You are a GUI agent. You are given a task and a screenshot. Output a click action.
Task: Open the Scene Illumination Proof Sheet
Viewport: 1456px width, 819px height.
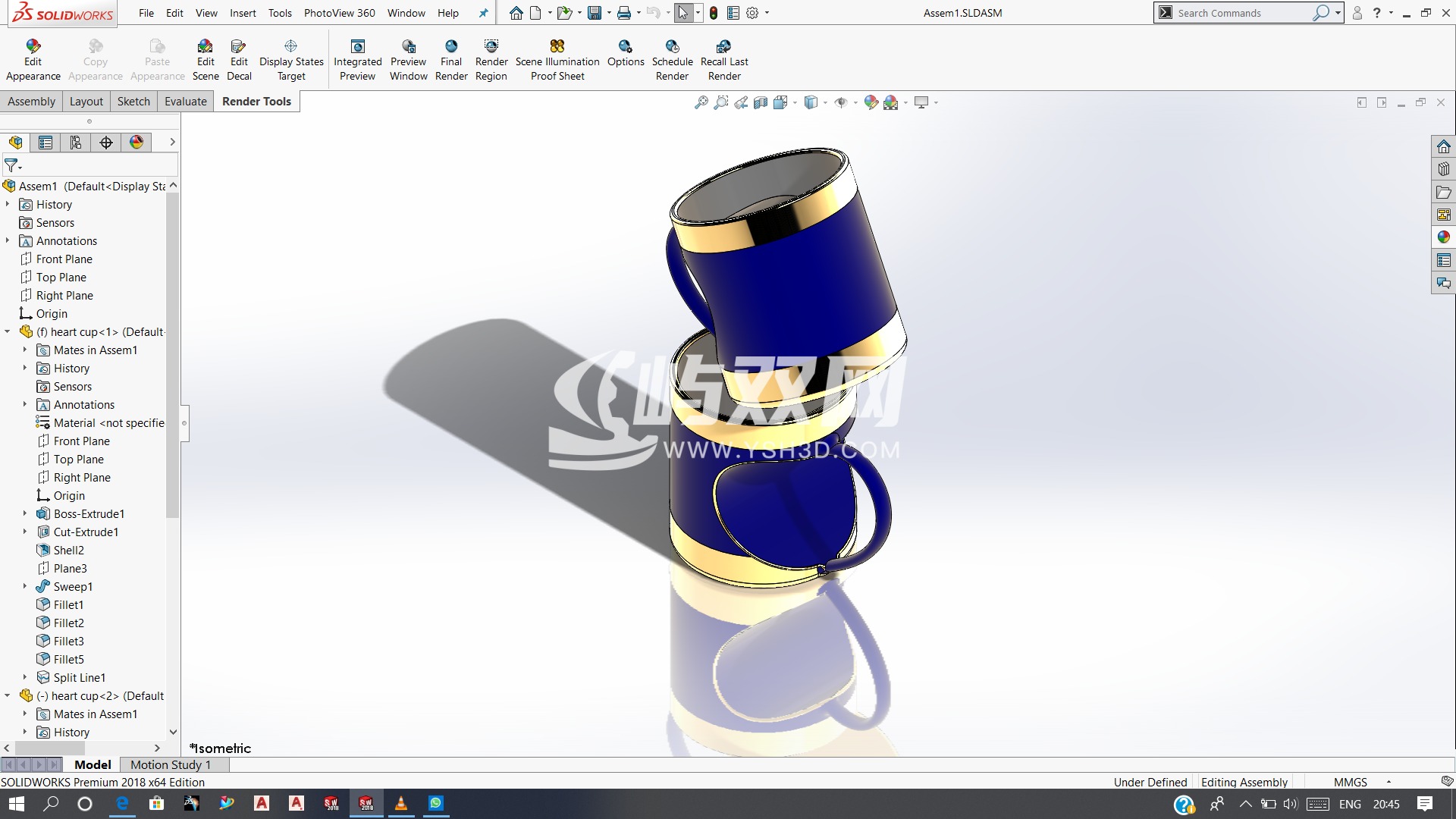557,47
